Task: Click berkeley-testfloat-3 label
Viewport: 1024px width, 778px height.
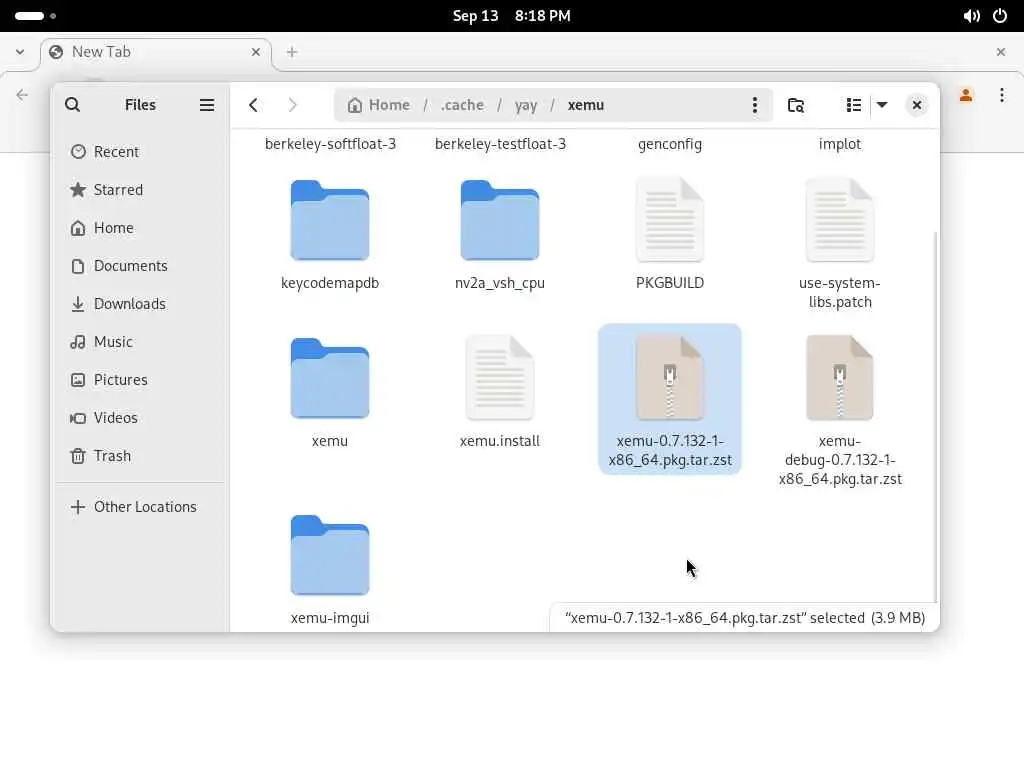Action: (x=500, y=144)
